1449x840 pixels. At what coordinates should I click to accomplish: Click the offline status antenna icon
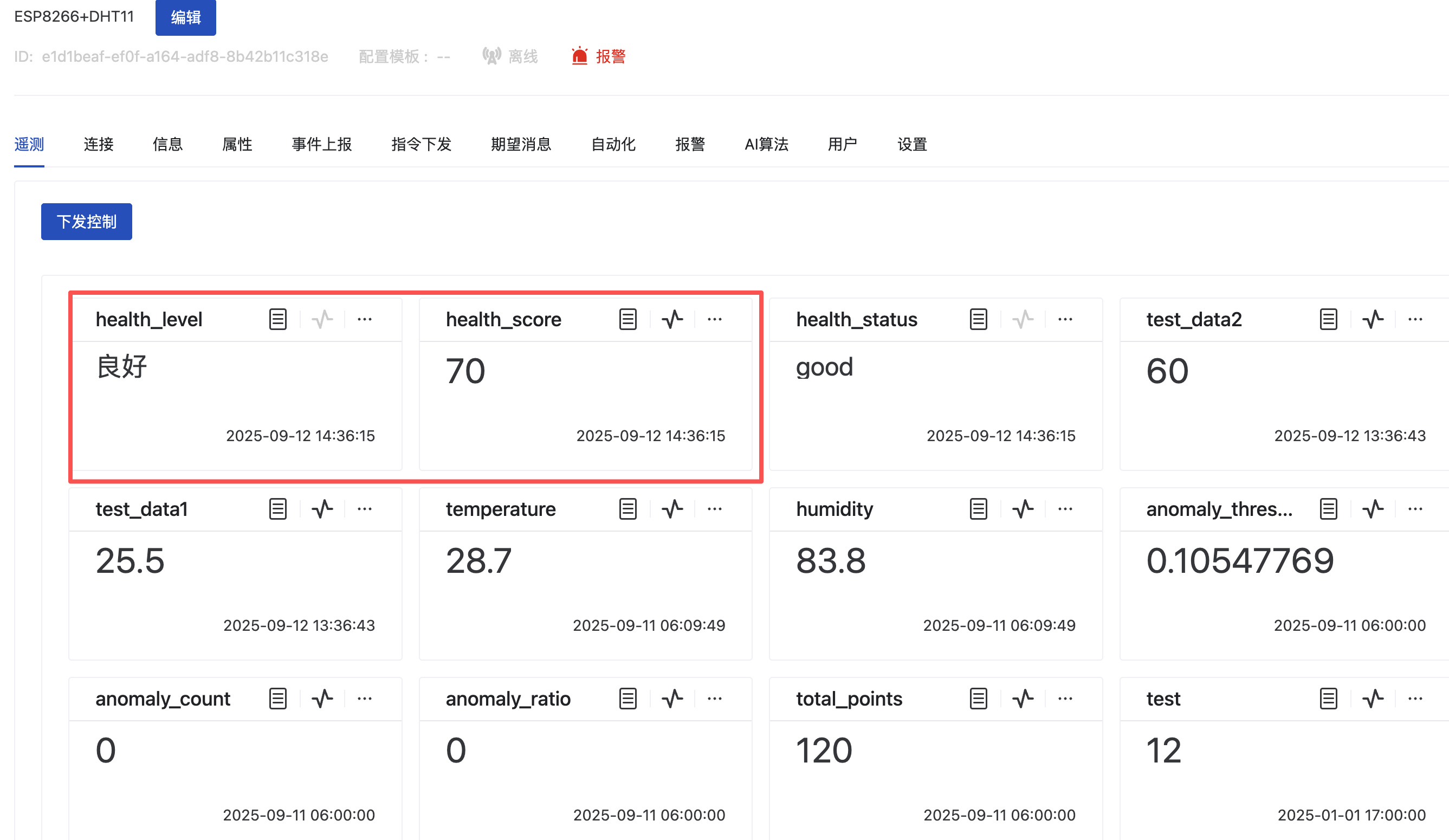491,56
